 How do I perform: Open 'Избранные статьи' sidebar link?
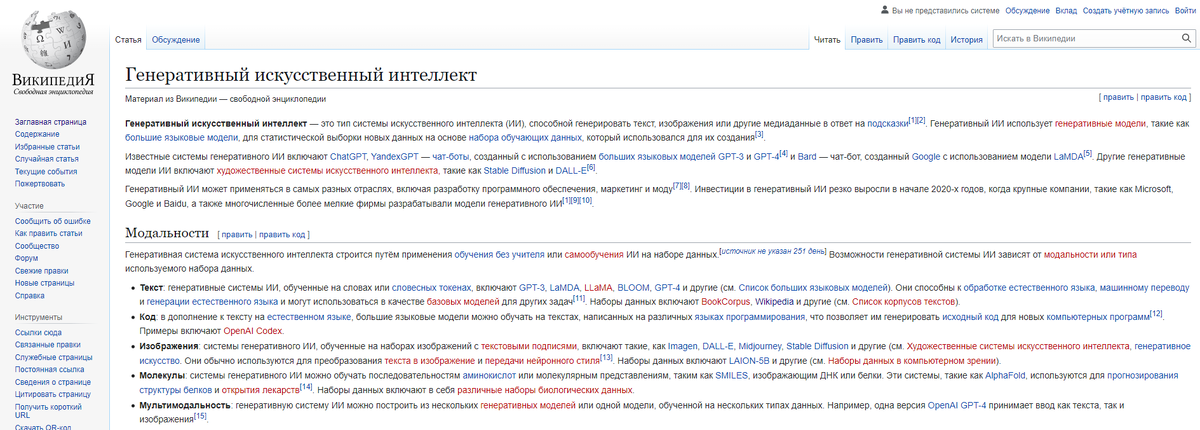(x=47, y=146)
